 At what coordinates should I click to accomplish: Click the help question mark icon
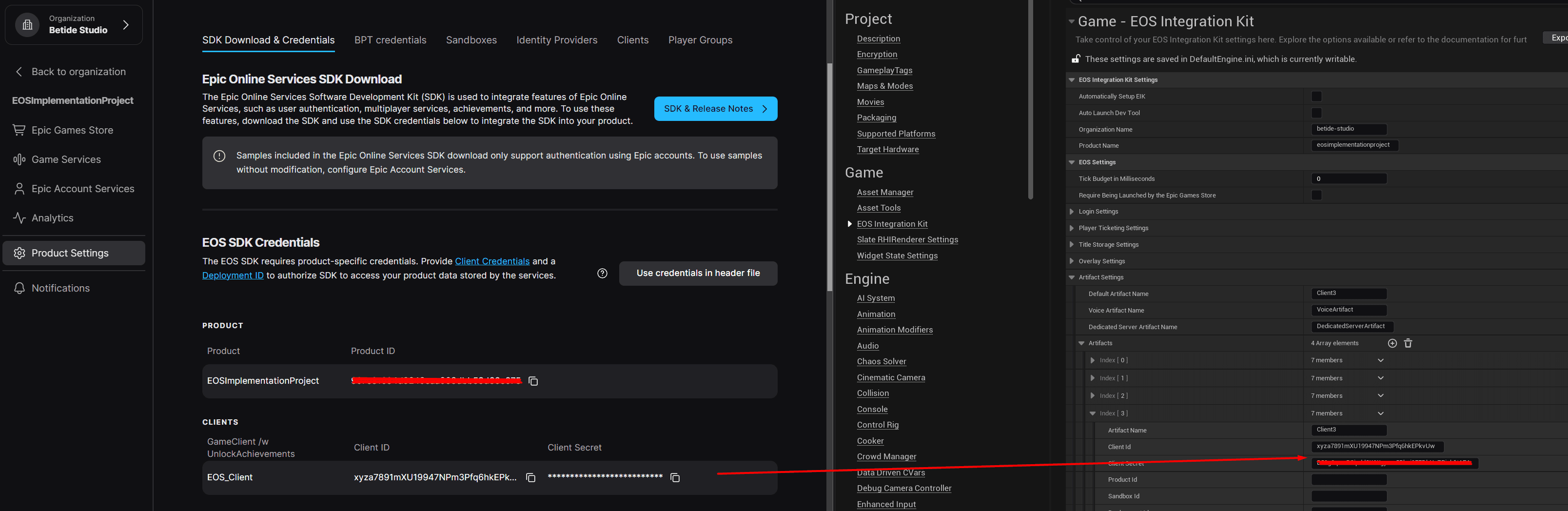(602, 274)
